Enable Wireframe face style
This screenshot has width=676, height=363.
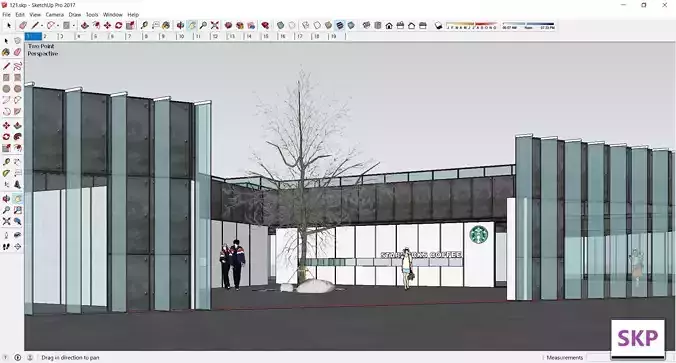306,25
